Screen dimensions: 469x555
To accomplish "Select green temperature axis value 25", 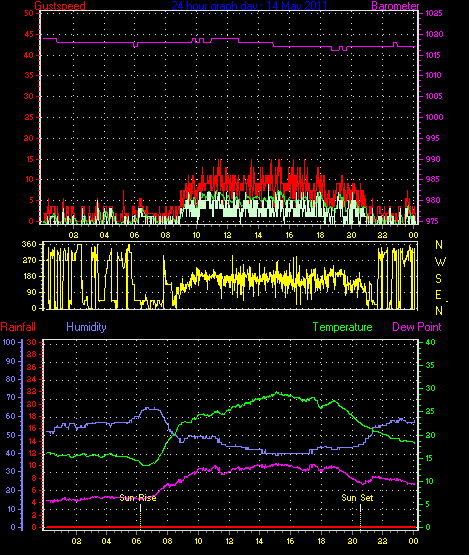I will 430,412.
